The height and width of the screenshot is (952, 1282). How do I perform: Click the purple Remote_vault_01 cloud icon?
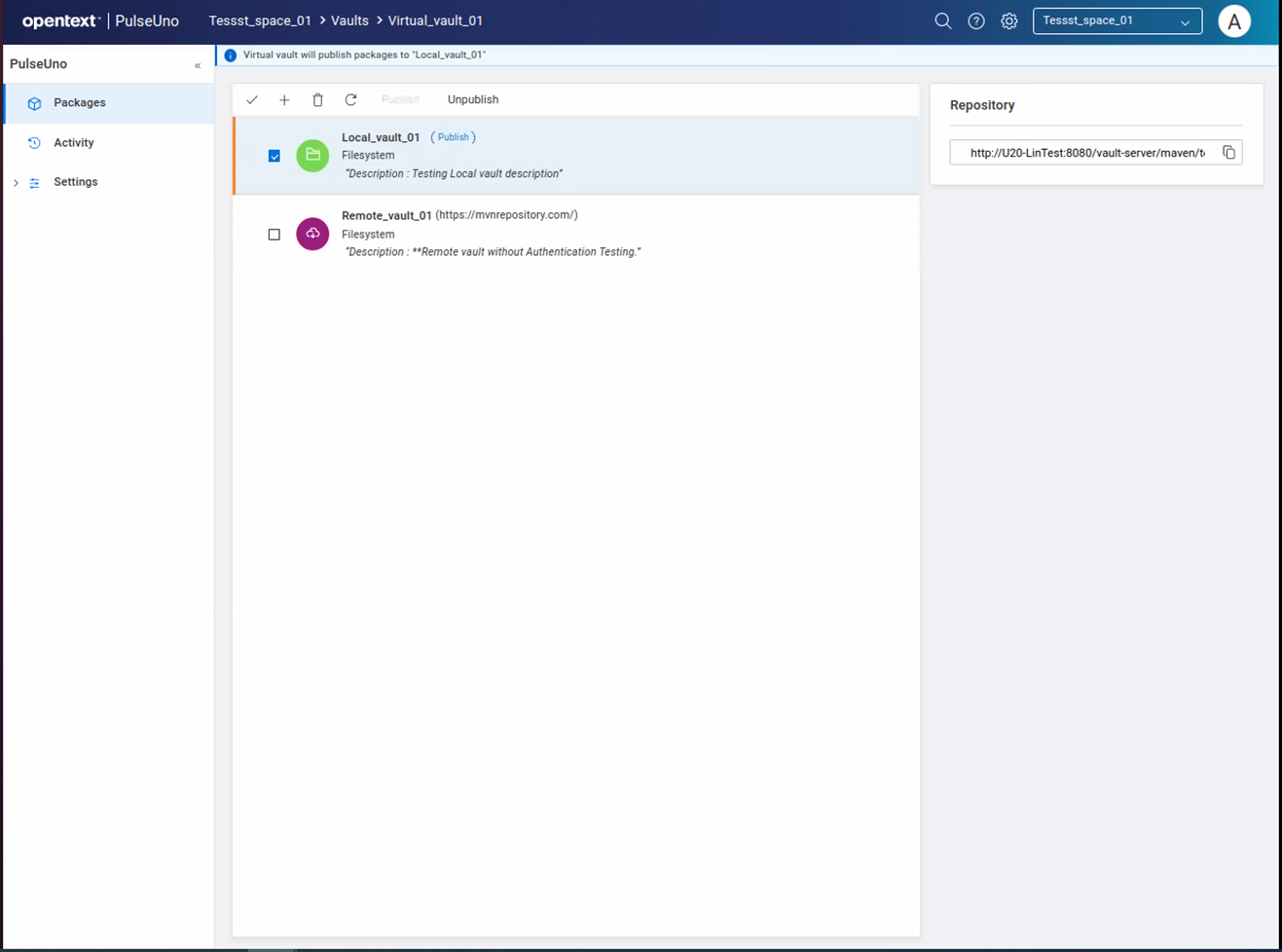click(312, 234)
